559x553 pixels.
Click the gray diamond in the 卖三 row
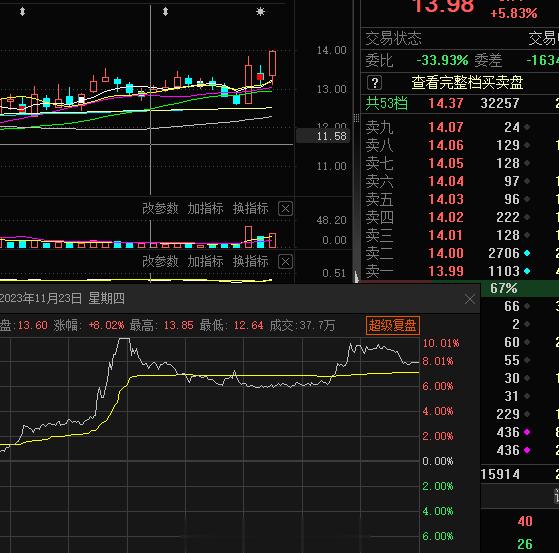pyautogui.click(x=527, y=235)
